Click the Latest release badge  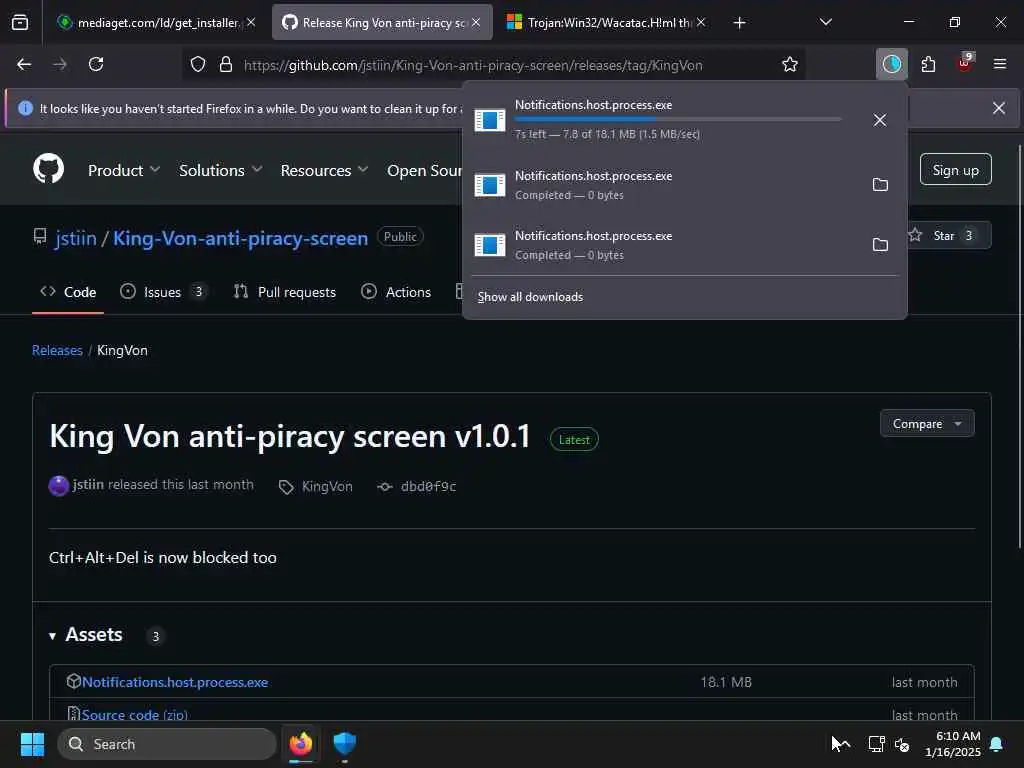click(x=574, y=440)
